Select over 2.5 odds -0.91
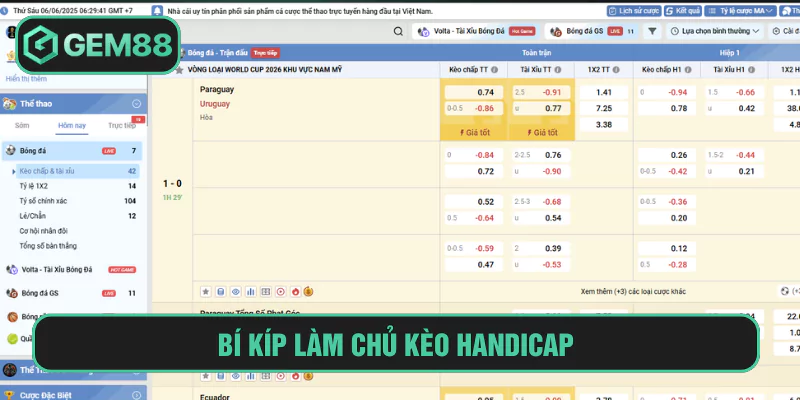800x400 pixels. pos(541,92)
